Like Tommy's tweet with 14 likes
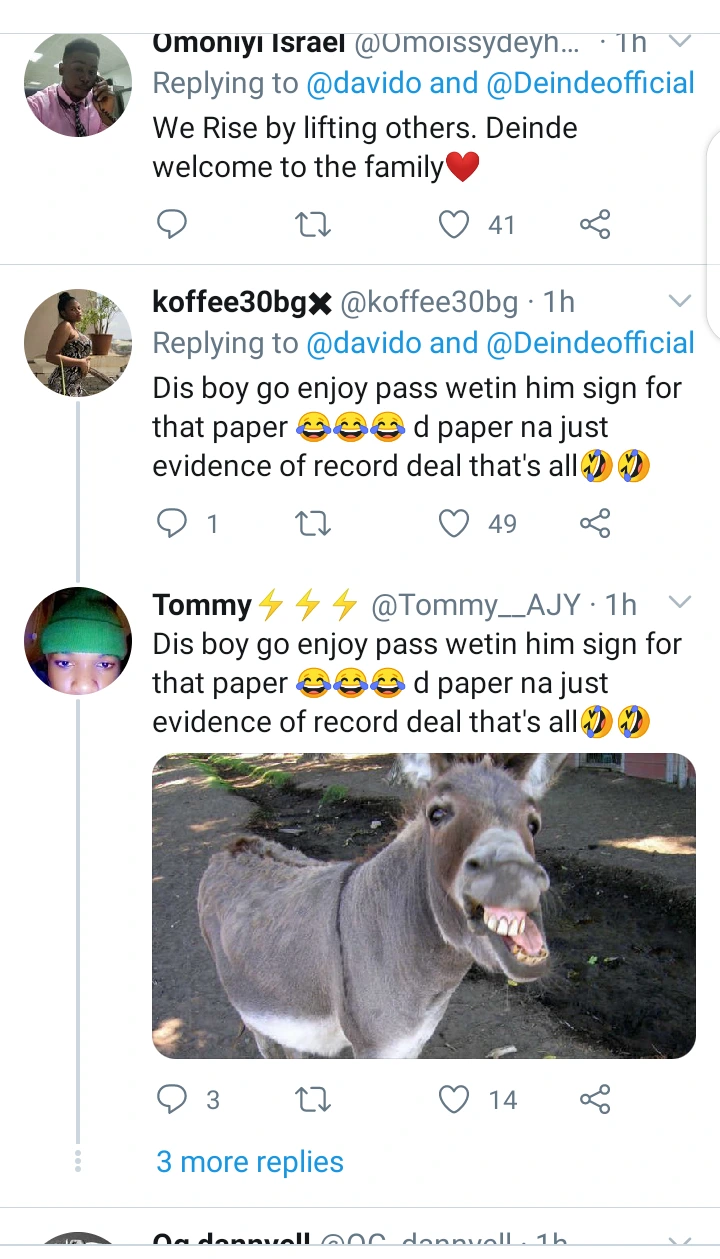The height and width of the screenshot is (1259, 720). pyautogui.click(x=455, y=1100)
